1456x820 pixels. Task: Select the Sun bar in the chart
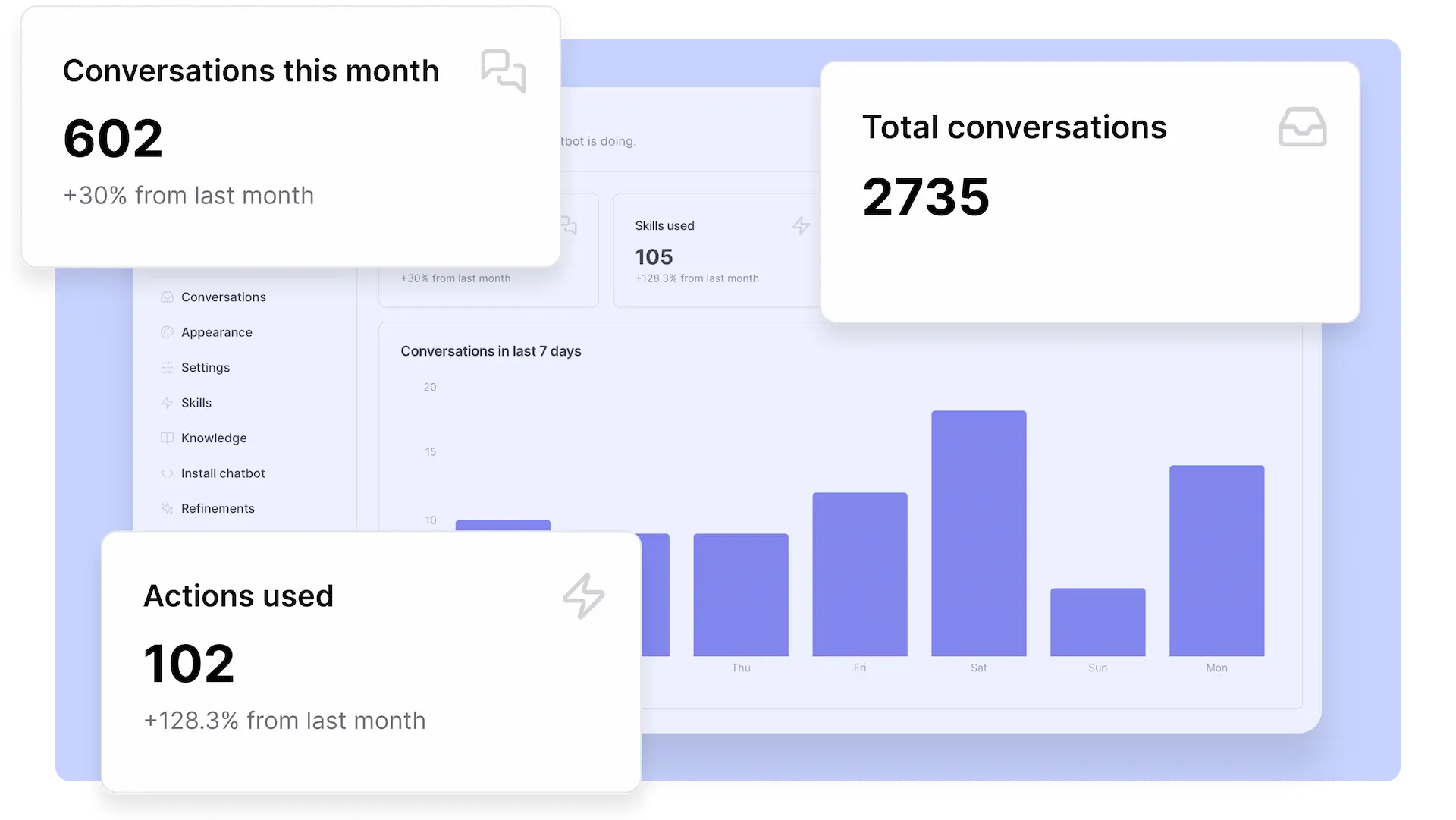tap(1098, 622)
